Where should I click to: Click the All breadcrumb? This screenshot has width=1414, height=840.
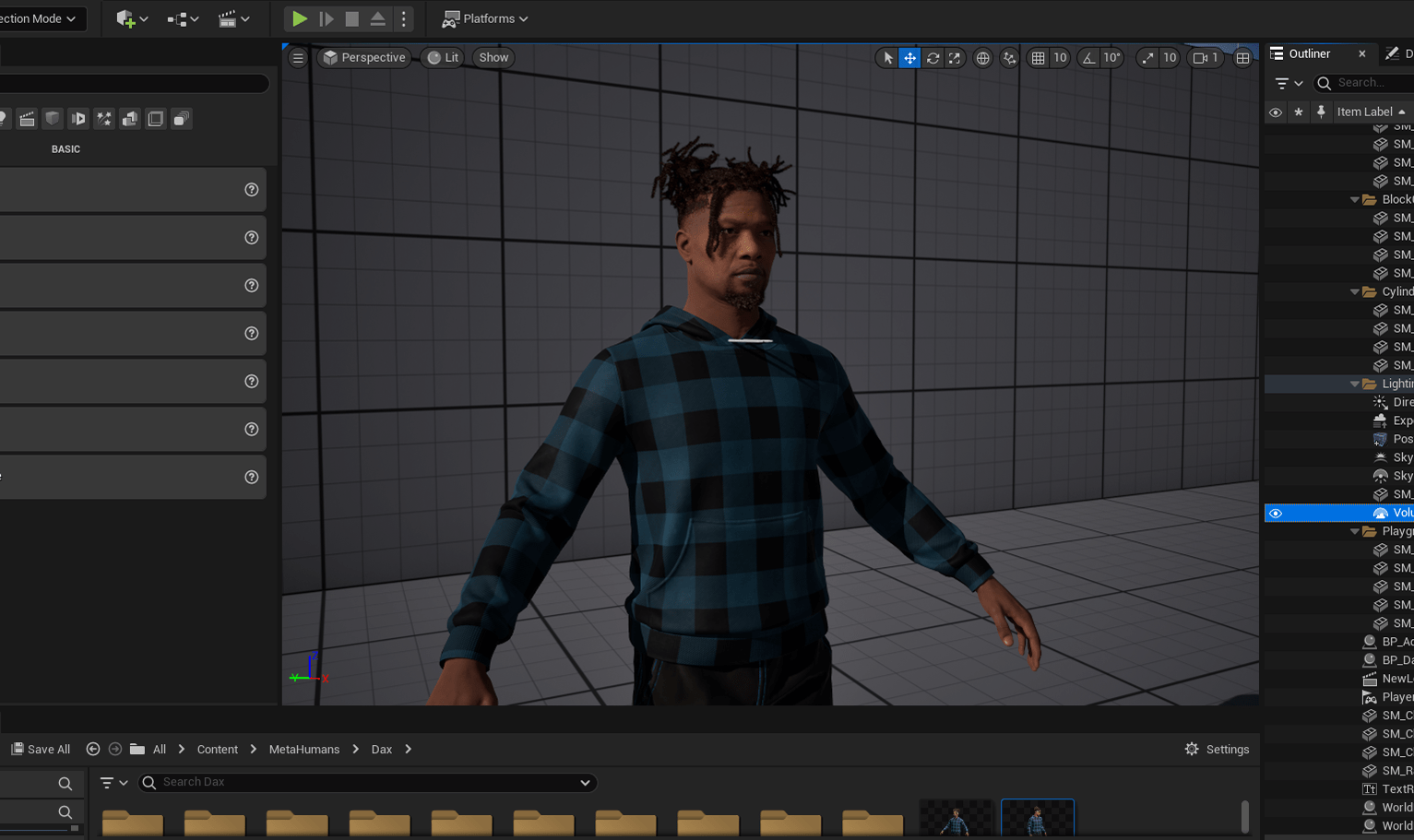160,750
